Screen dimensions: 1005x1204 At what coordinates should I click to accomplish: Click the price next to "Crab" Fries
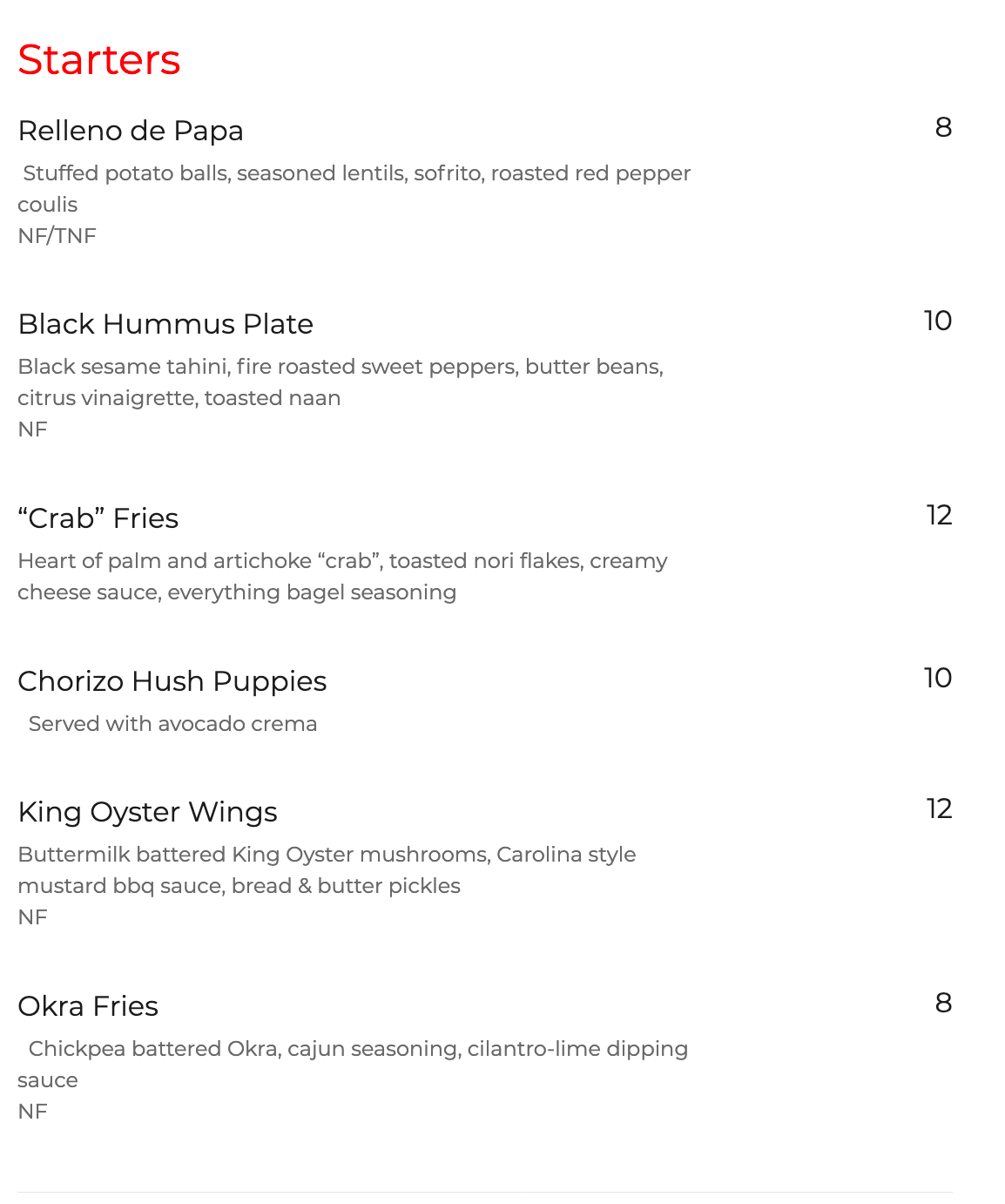tap(939, 516)
